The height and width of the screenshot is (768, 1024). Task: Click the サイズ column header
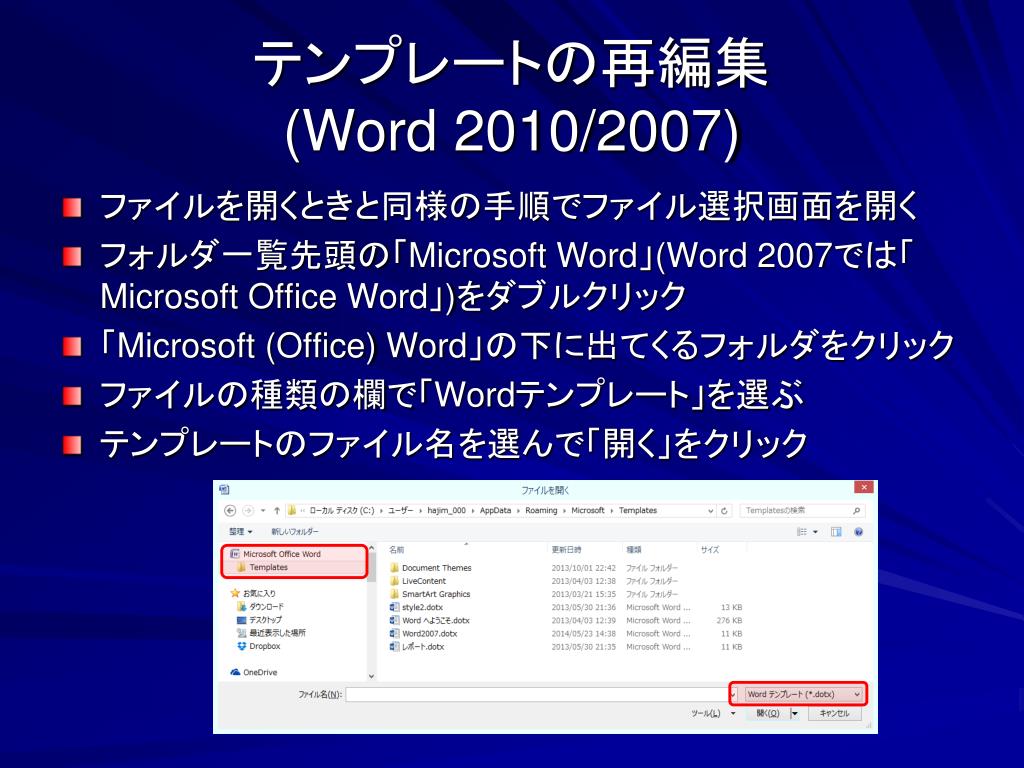tap(710, 550)
